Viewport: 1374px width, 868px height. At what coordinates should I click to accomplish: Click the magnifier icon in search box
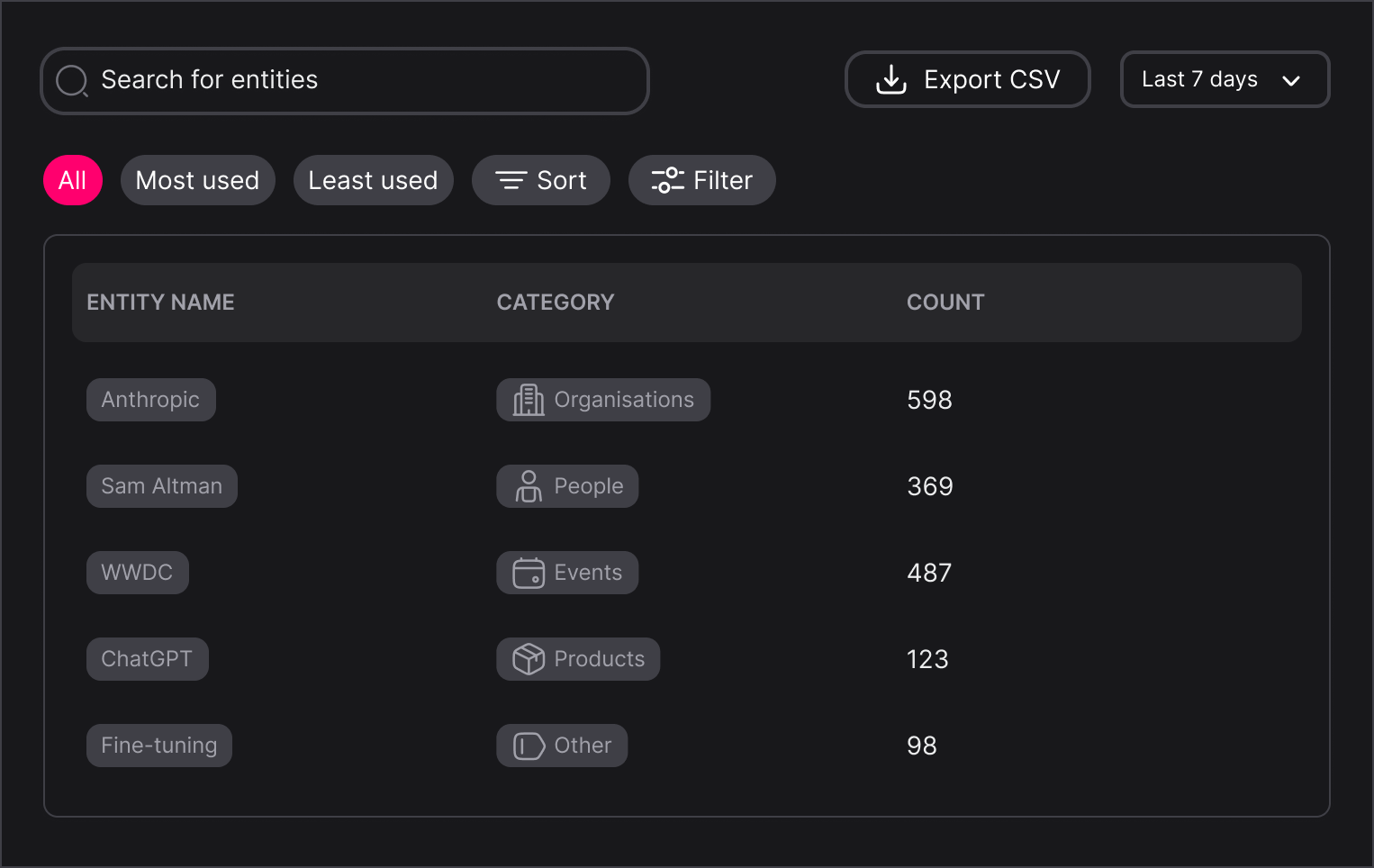tap(72, 81)
